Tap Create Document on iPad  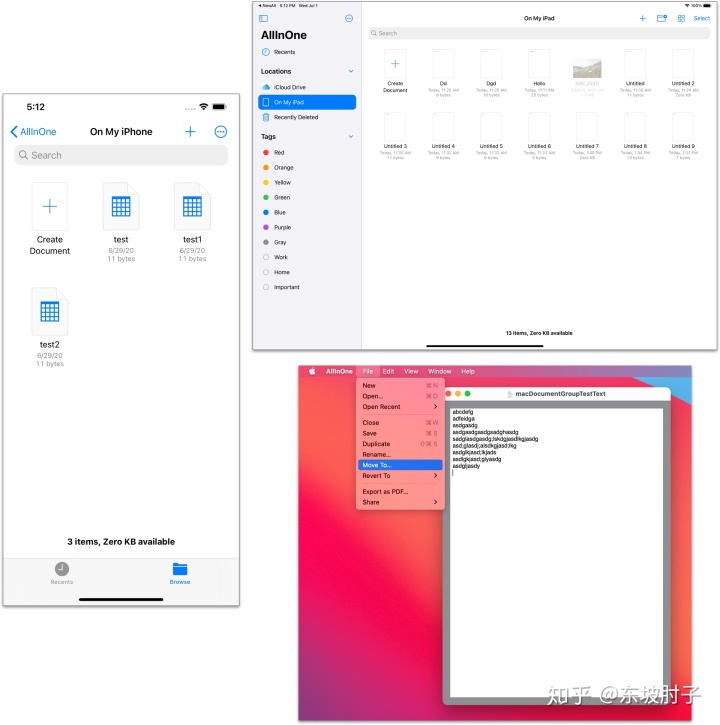click(395, 71)
